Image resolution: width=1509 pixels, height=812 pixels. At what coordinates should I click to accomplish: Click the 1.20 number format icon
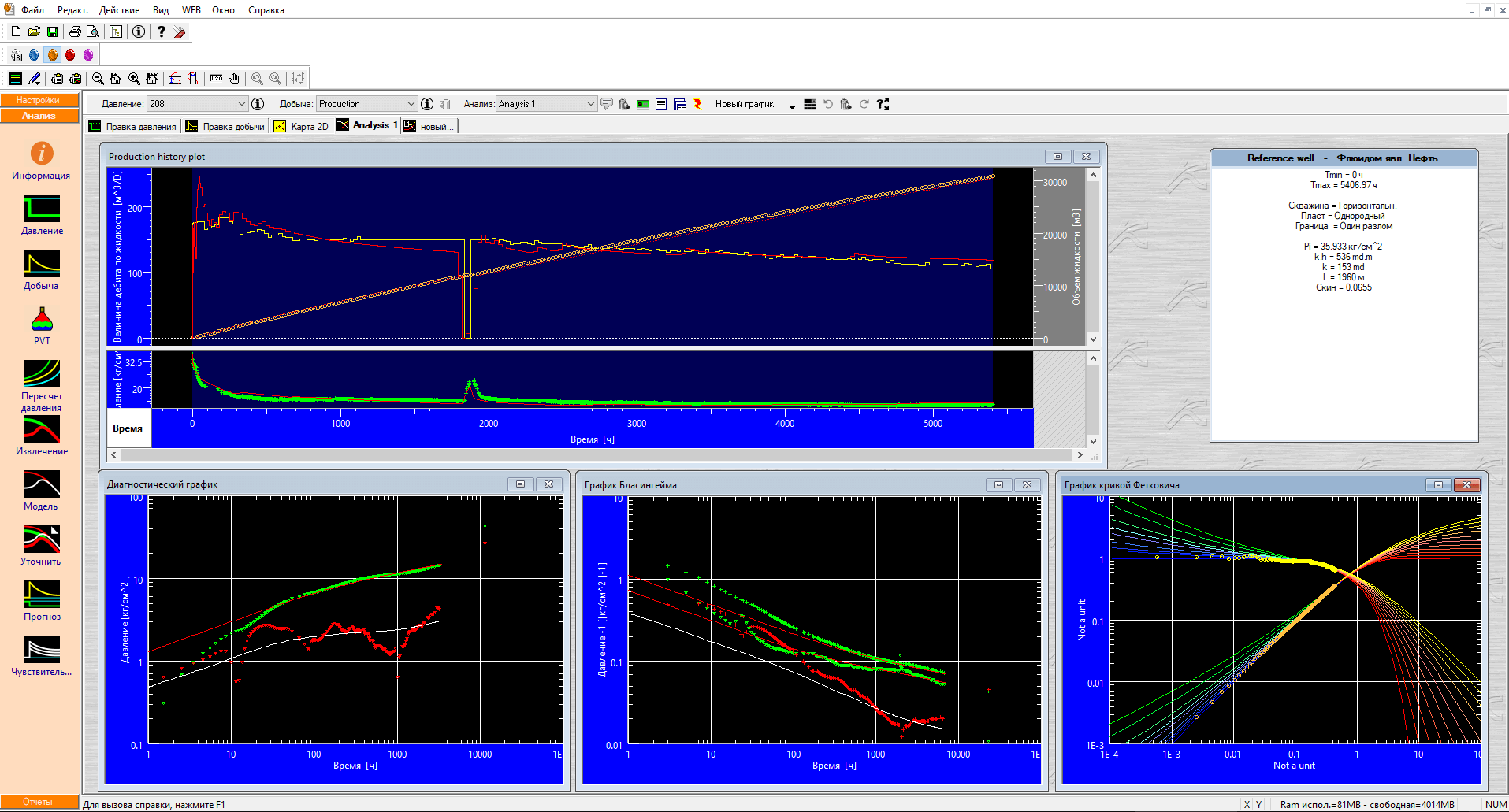[216, 79]
